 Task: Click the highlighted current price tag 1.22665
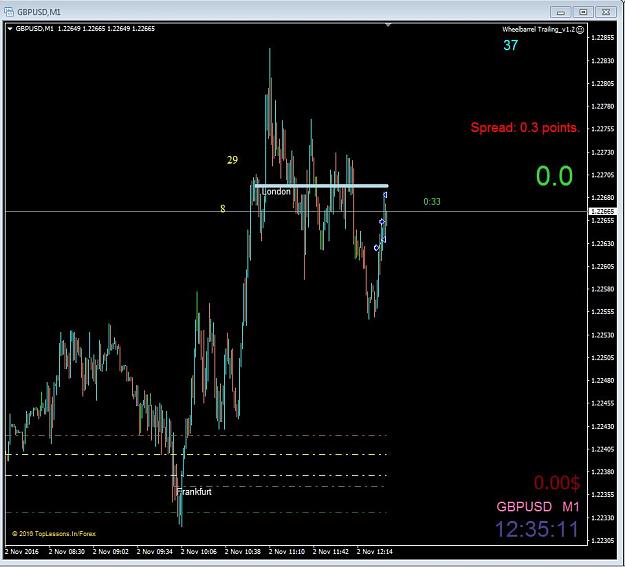(x=602, y=211)
